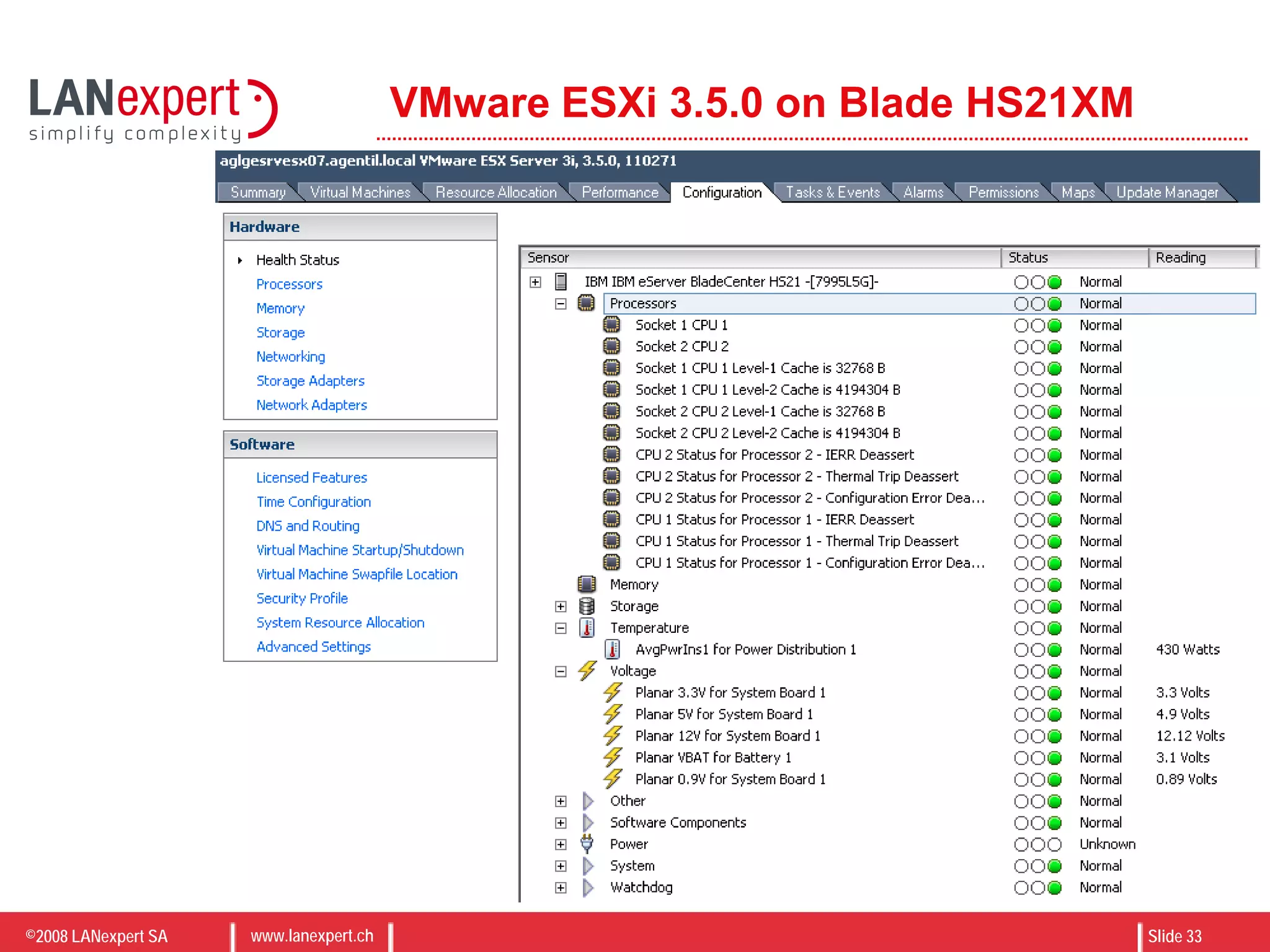
Task: Click the Storage disk stack icon
Action: [x=586, y=606]
